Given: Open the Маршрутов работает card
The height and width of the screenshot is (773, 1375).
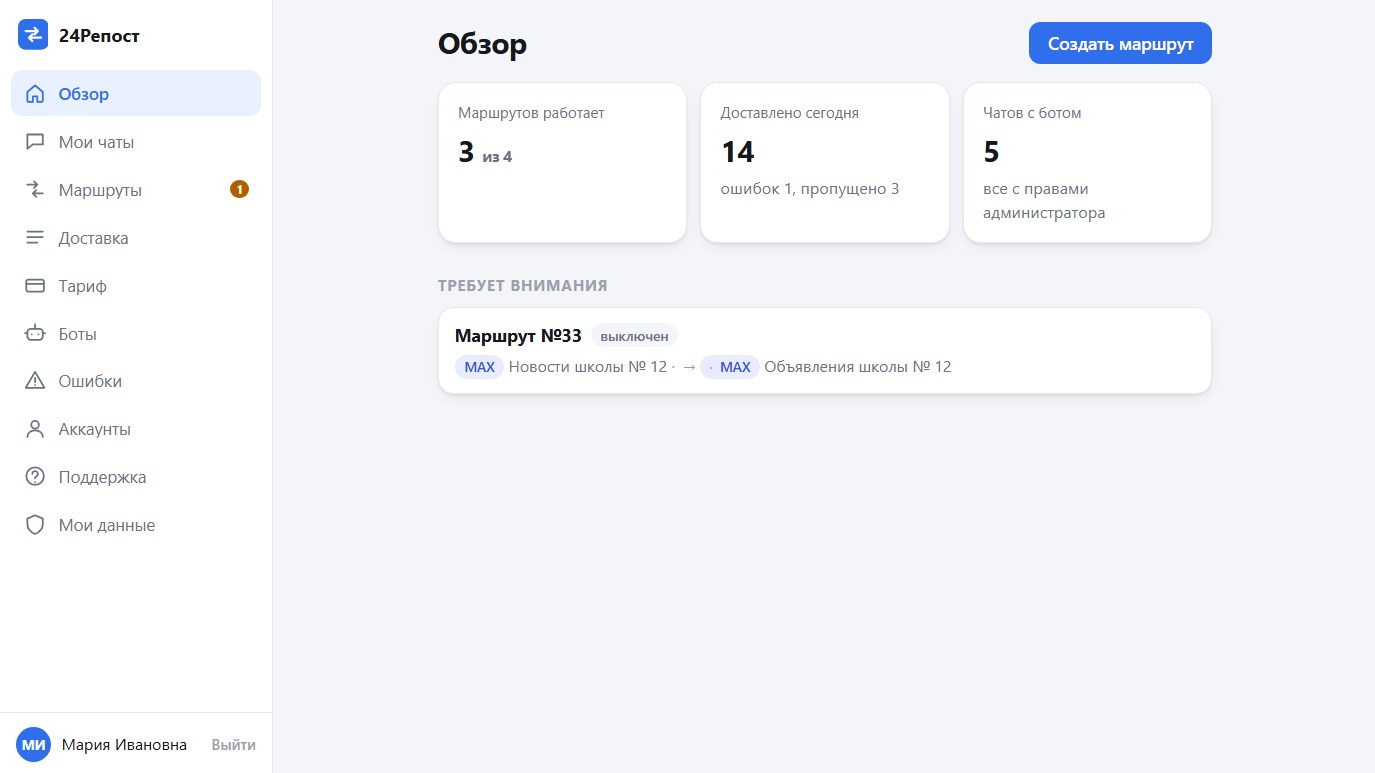Looking at the screenshot, I should tap(562, 162).
